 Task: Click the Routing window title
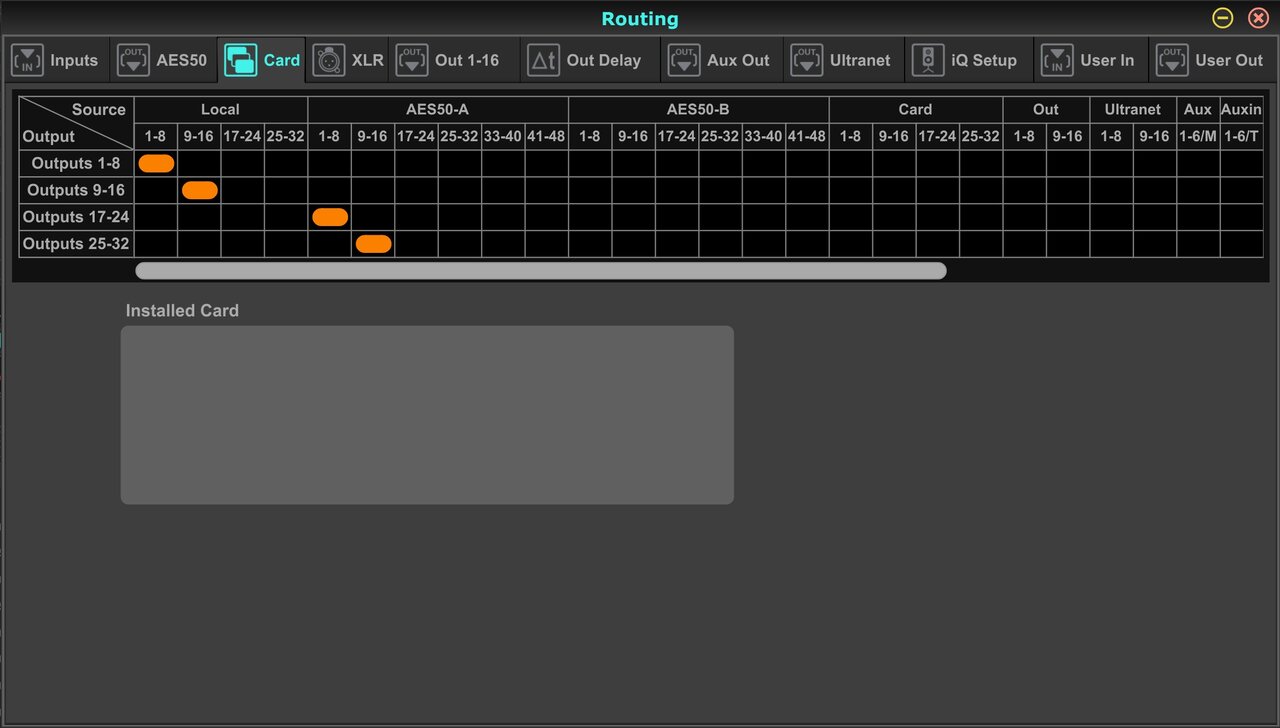pyautogui.click(x=640, y=19)
